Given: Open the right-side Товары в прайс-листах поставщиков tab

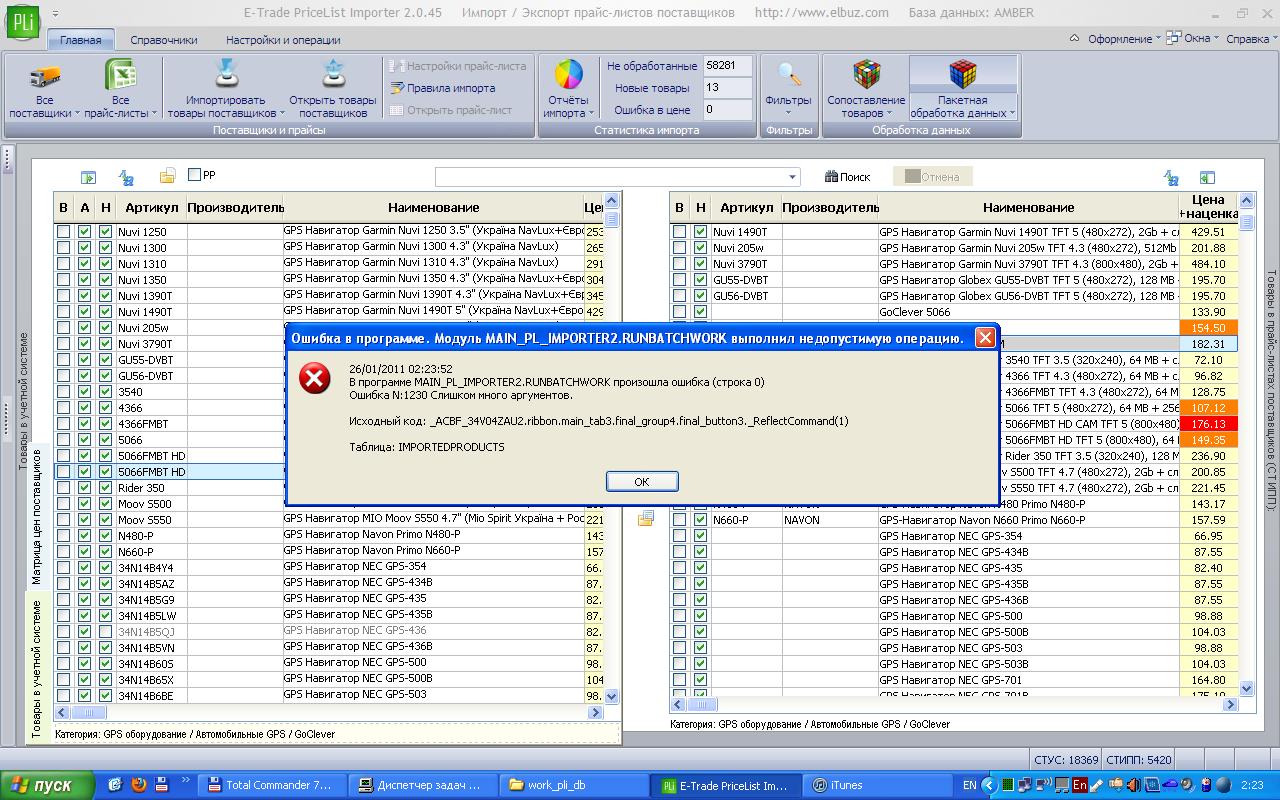Looking at the screenshot, I should click(1271, 390).
